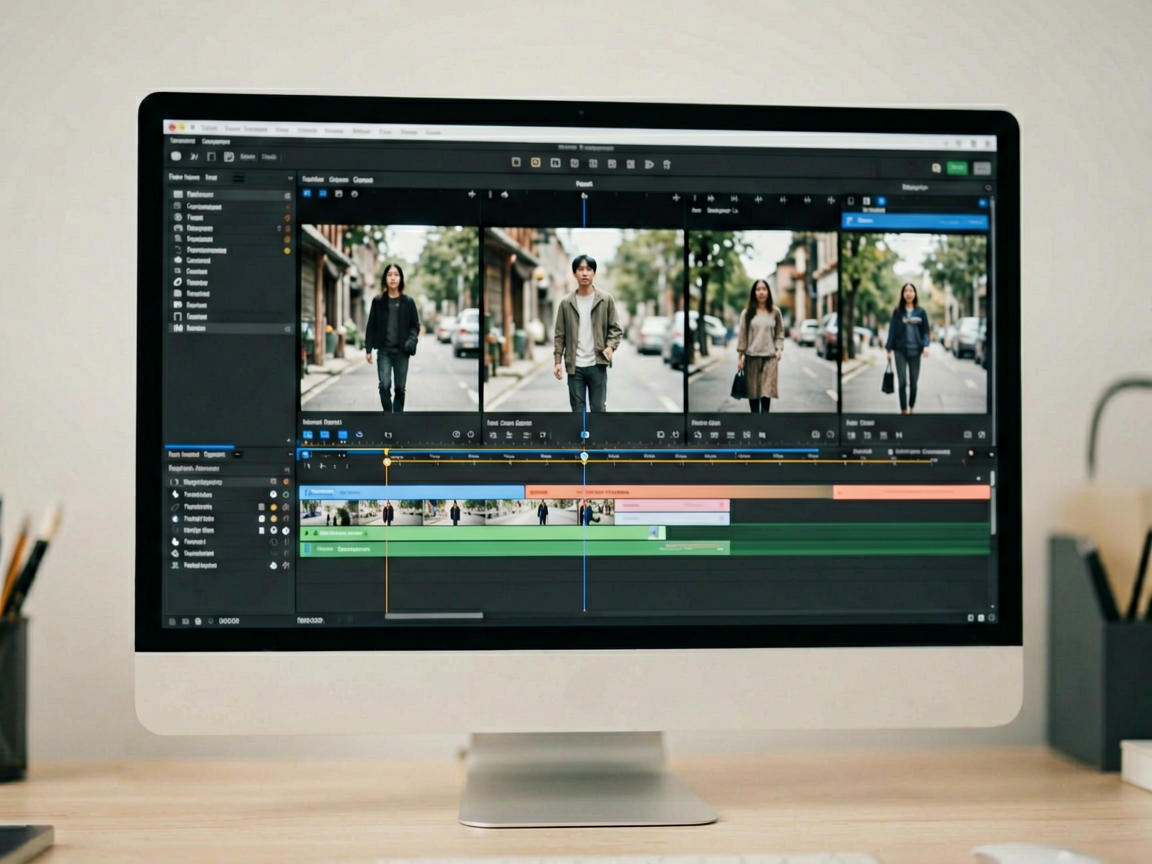1152x864 pixels.
Task: Open the chat bubble icon near green button
Action: pyautogui.click(x=936, y=168)
